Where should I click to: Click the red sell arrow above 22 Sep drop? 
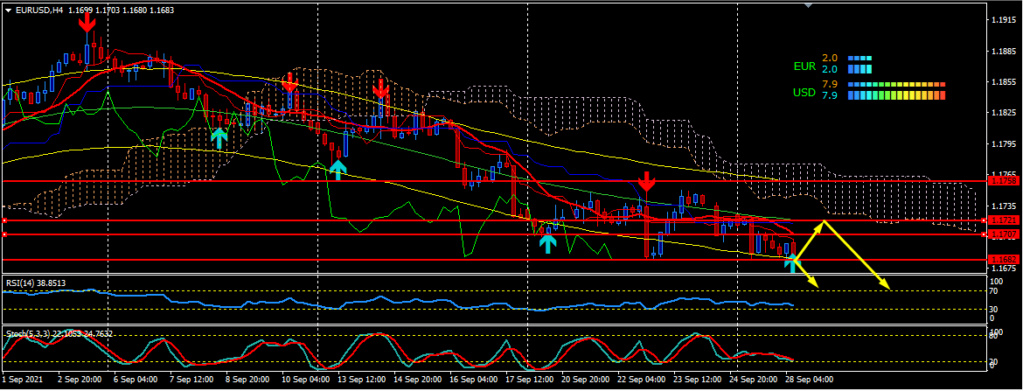647,182
